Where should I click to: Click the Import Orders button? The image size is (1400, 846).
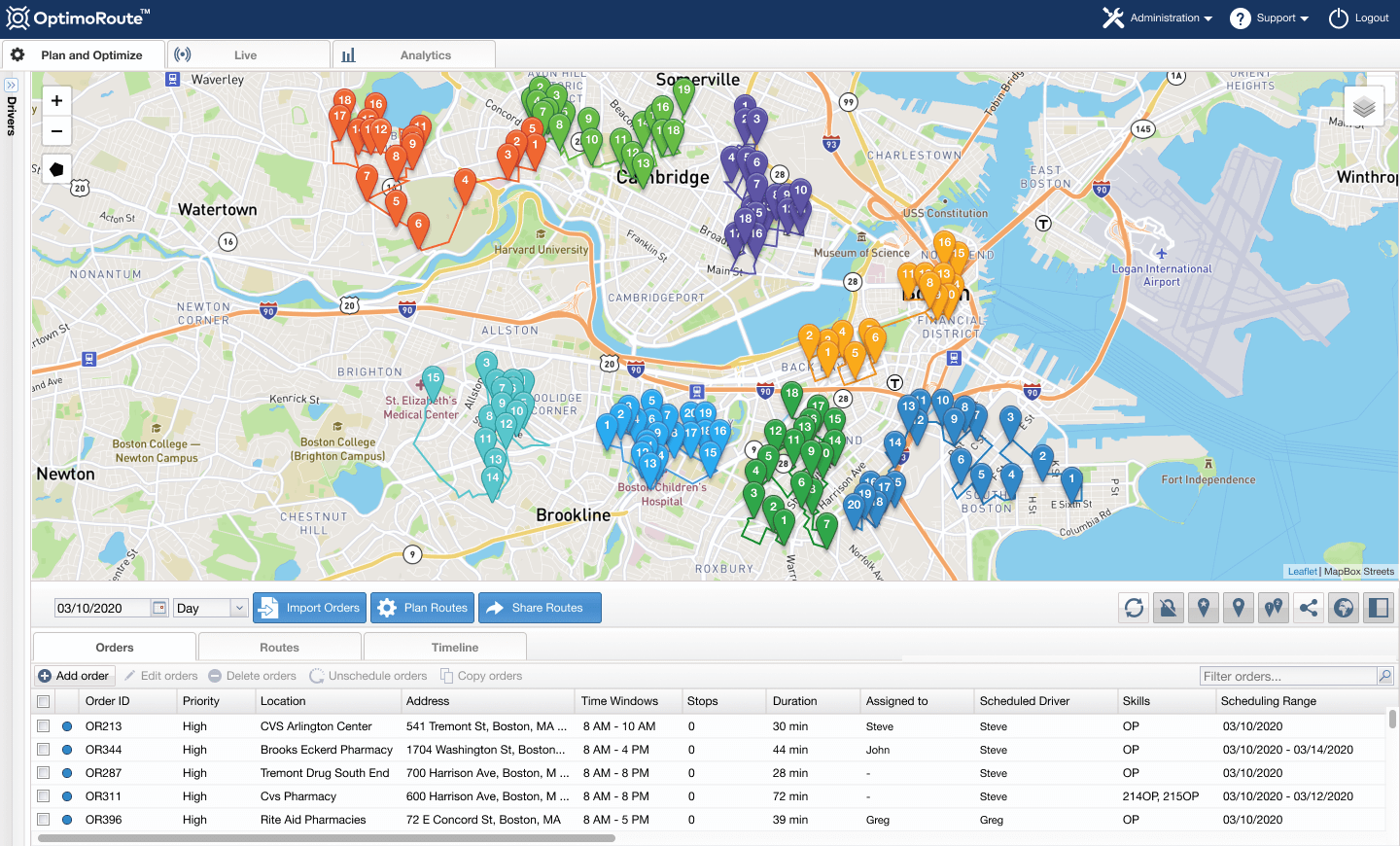309,608
